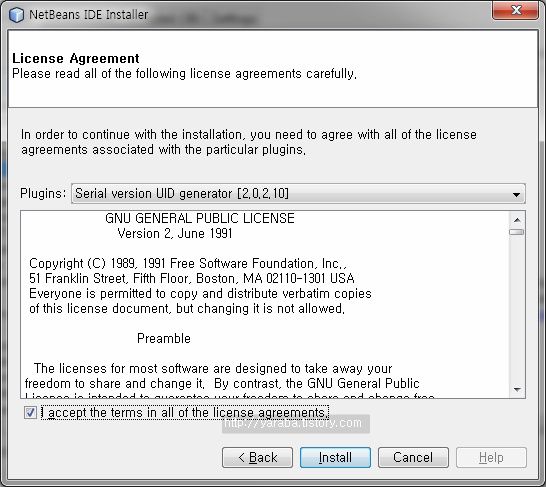
Task: Click the license scrollbar up arrow
Action: 517,220
